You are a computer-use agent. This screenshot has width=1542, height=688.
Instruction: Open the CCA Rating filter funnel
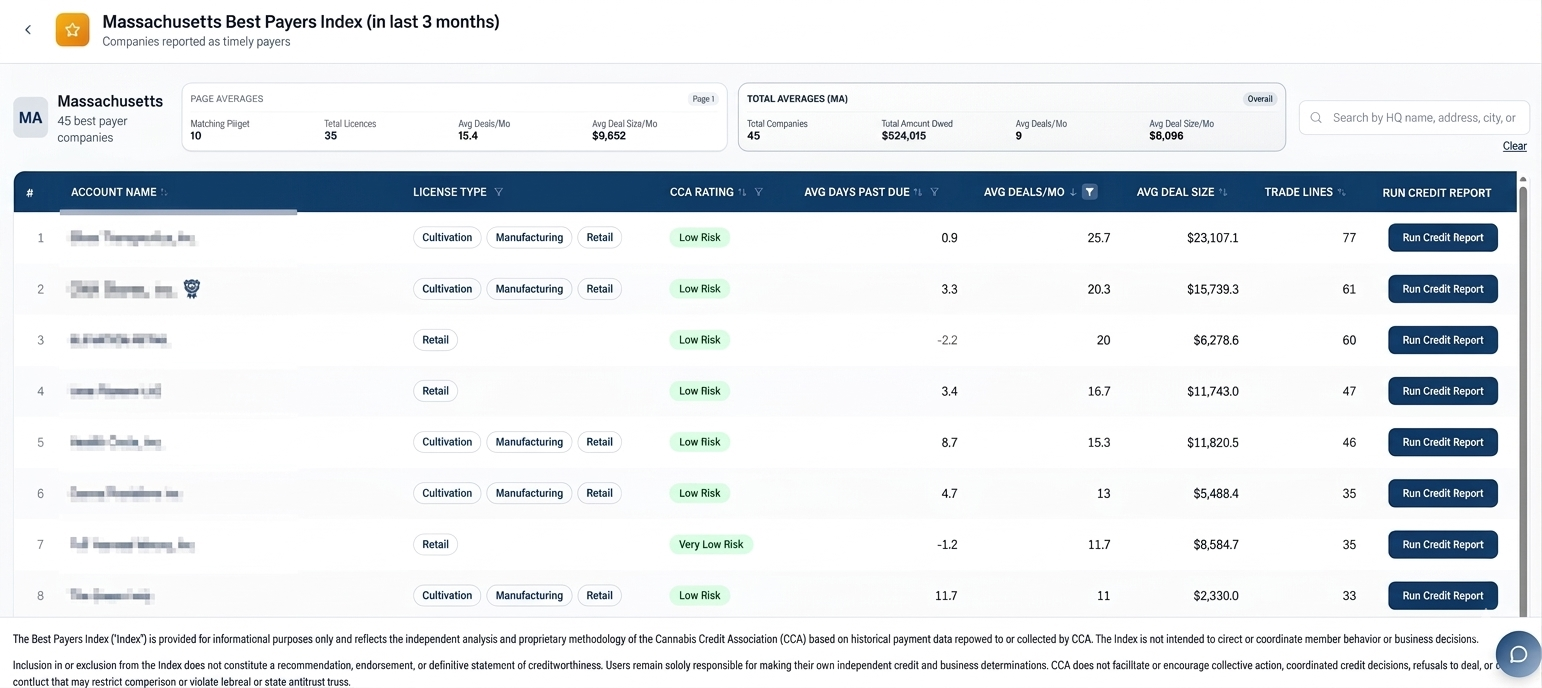758,192
